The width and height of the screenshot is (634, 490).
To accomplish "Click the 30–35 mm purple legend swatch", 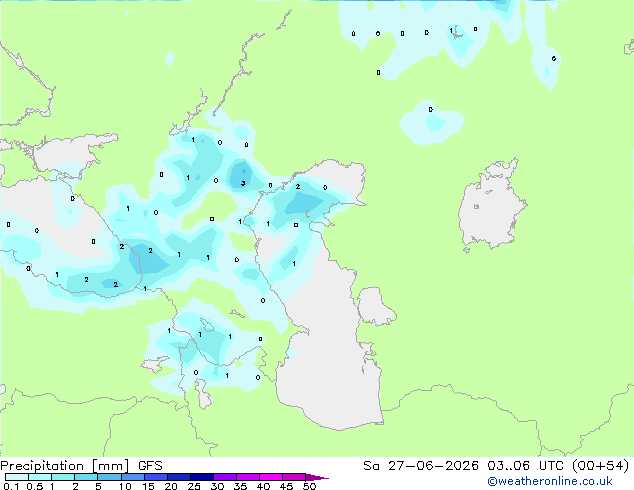I will point(224,477).
